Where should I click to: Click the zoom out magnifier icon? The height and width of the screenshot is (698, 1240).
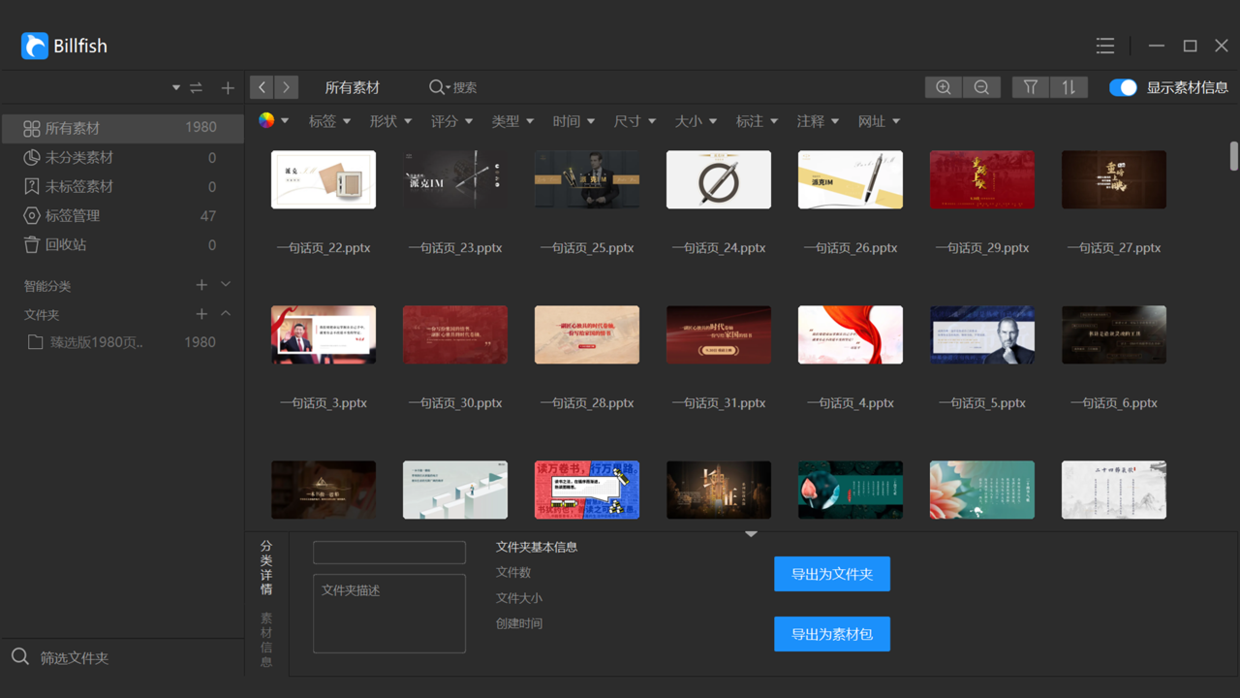[981, 87]
